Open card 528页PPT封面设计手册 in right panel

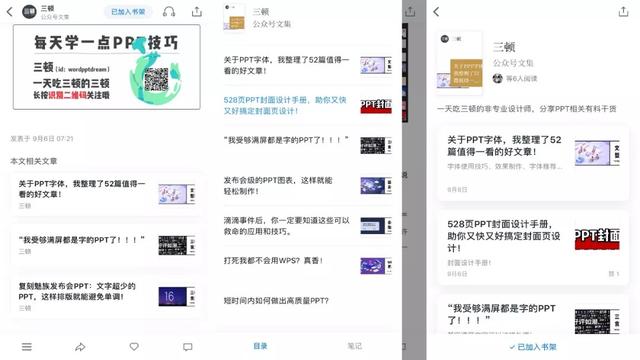[533, 247]
